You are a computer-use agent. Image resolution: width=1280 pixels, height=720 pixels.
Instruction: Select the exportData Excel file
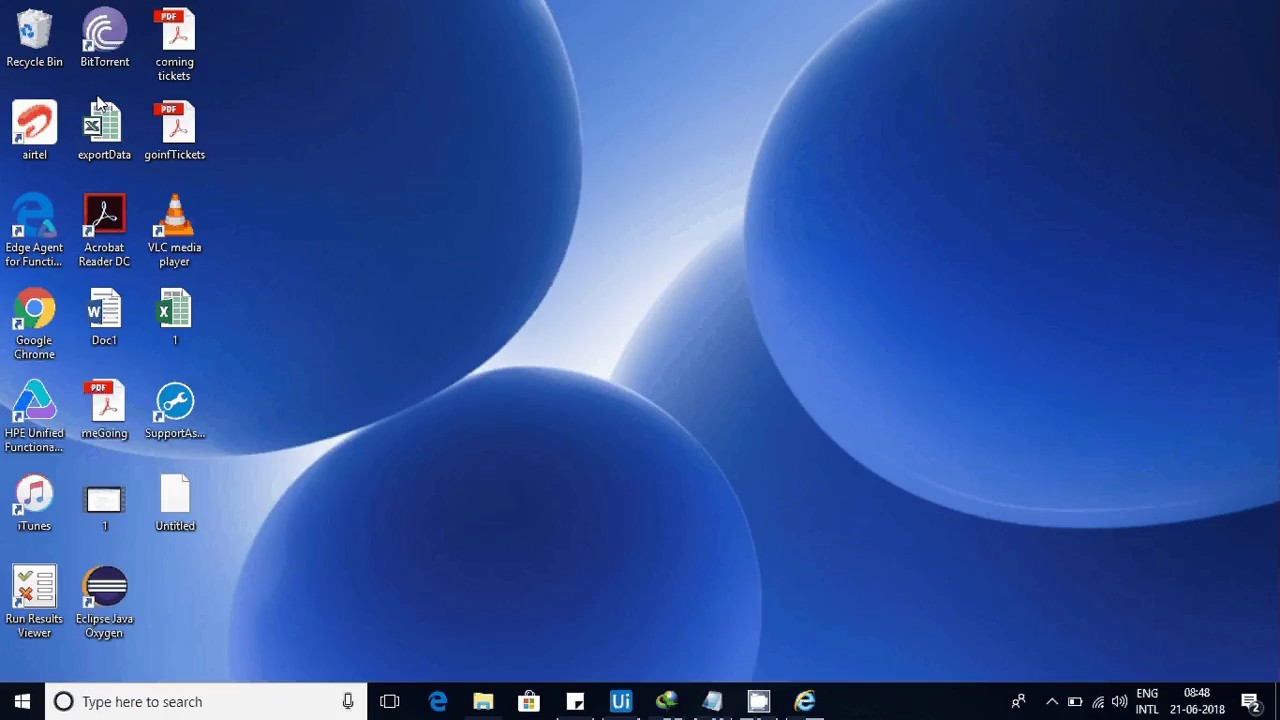pos(104,131)
